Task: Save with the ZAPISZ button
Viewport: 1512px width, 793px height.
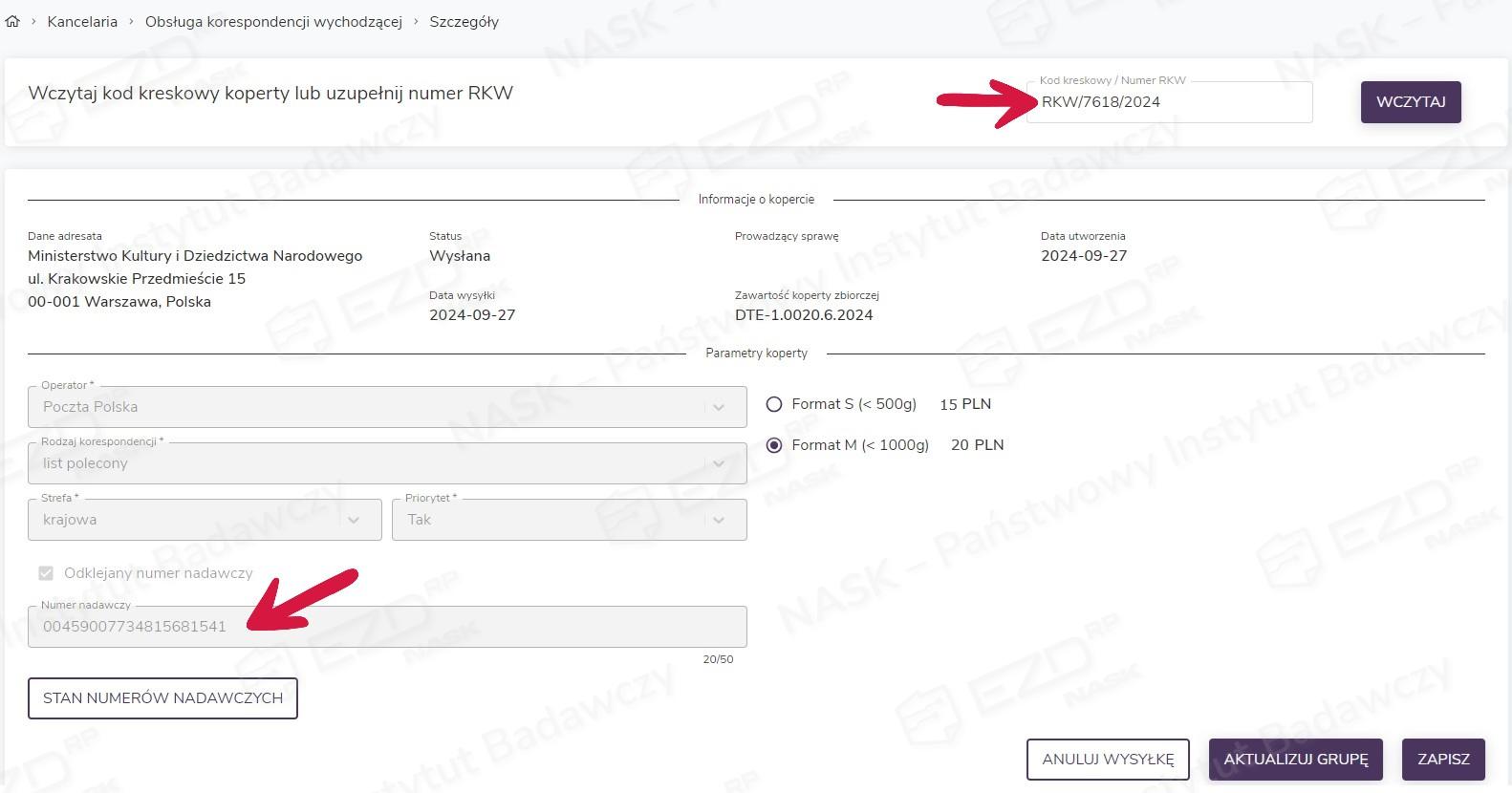Action: (1443, 760)
